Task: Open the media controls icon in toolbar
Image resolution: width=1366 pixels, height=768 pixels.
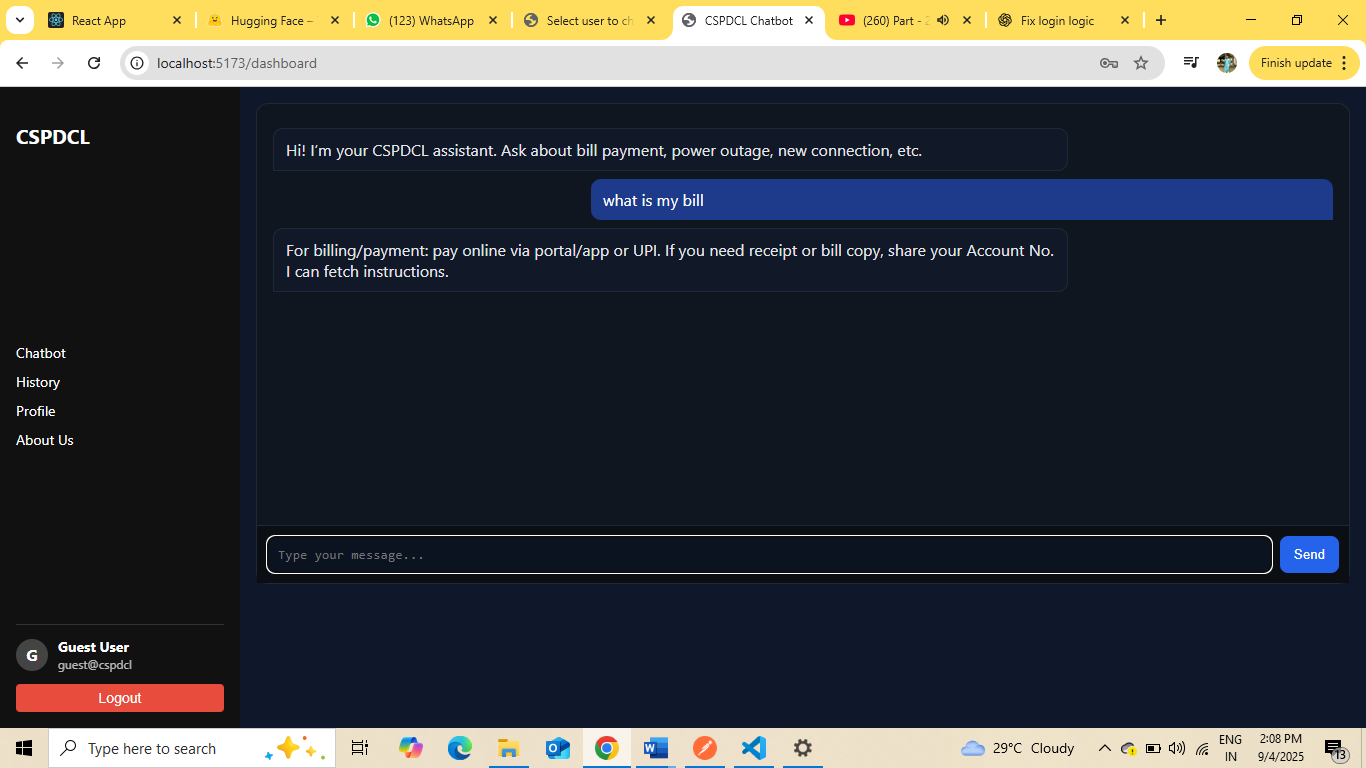Action: (1190, 63)
